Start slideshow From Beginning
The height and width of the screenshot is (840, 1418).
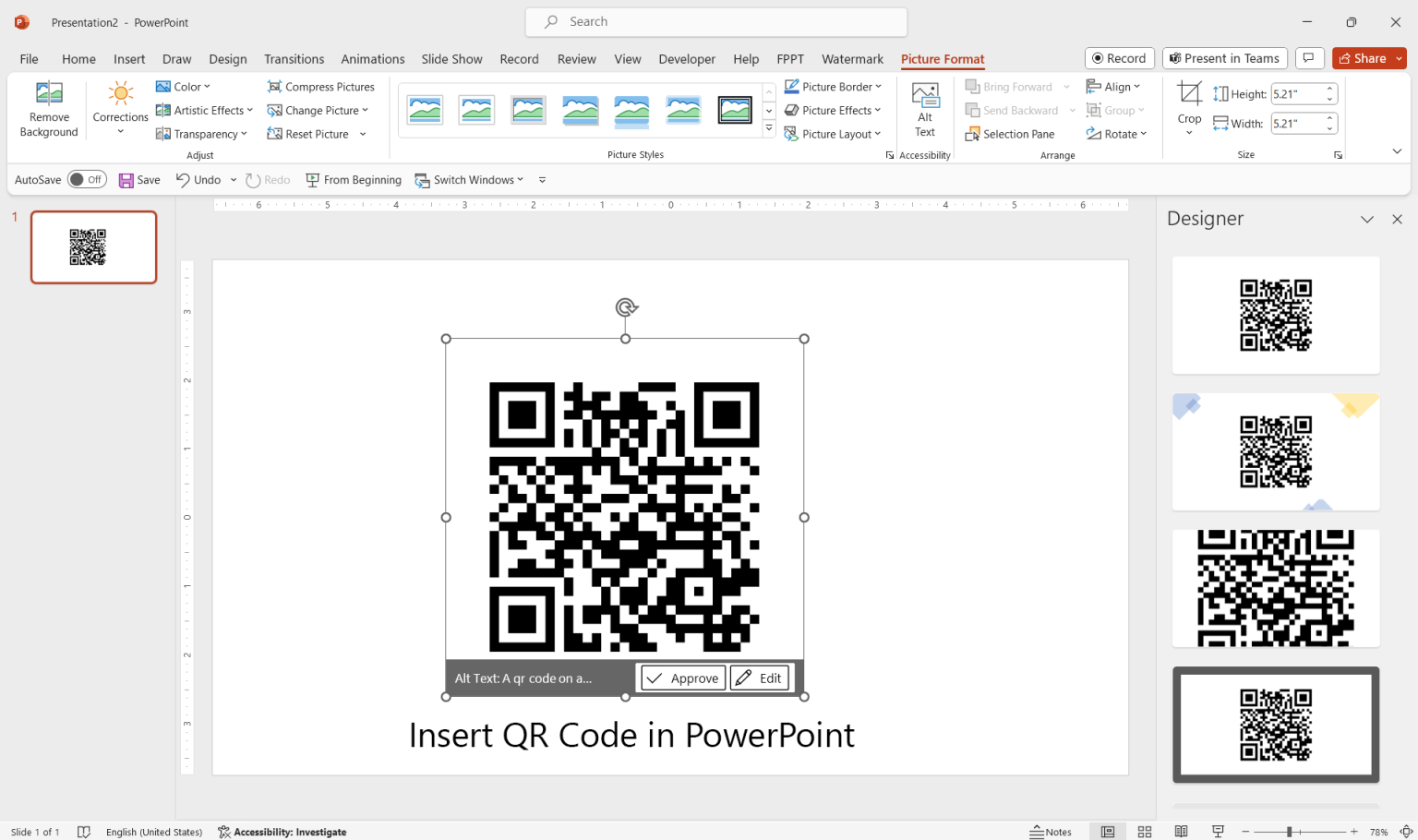click(x=354, y=179)
